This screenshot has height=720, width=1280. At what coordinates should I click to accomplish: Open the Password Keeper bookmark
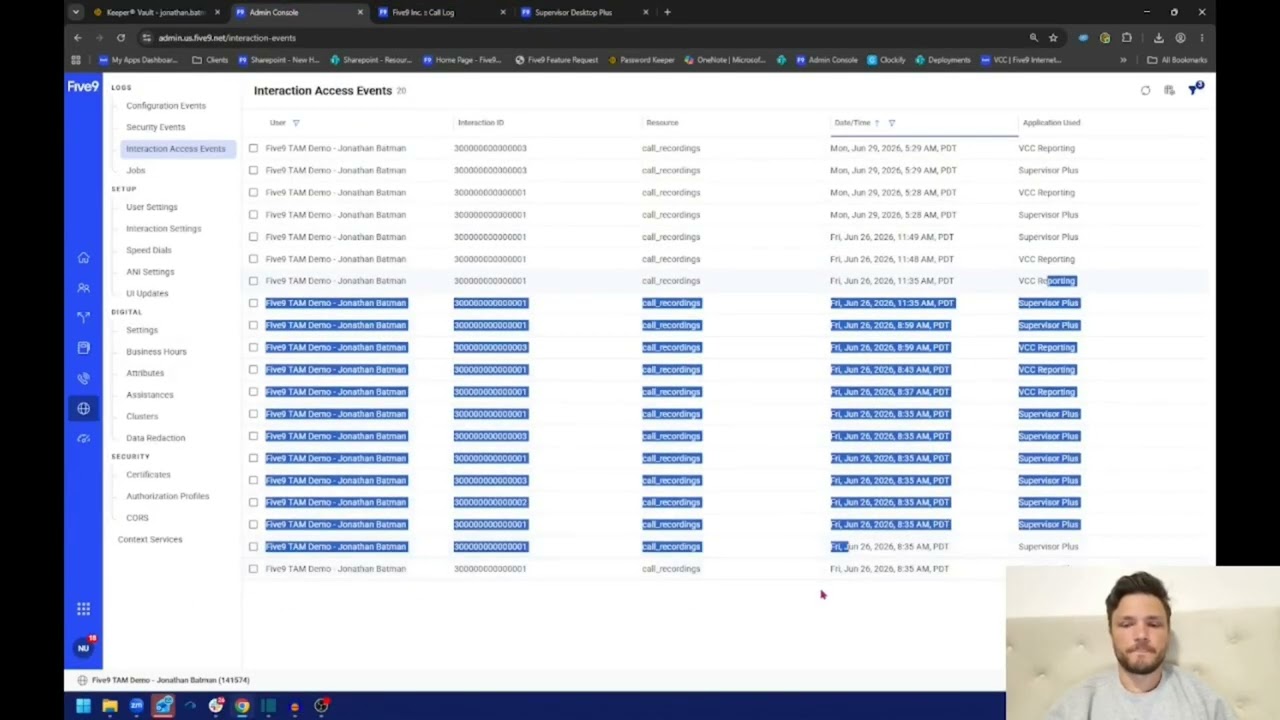point(640,60)
